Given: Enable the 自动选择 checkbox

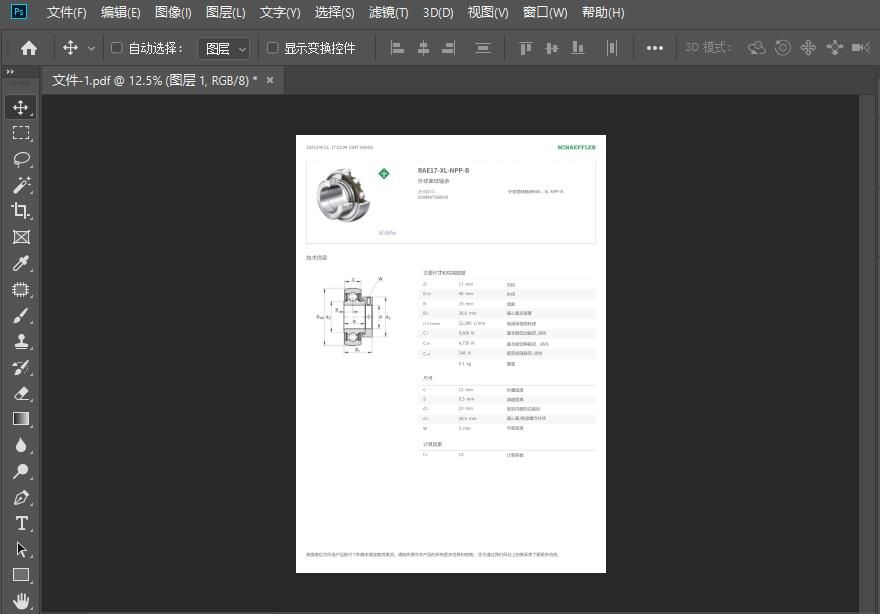Looking at the screenshot, I should click(x=116, y=48).
